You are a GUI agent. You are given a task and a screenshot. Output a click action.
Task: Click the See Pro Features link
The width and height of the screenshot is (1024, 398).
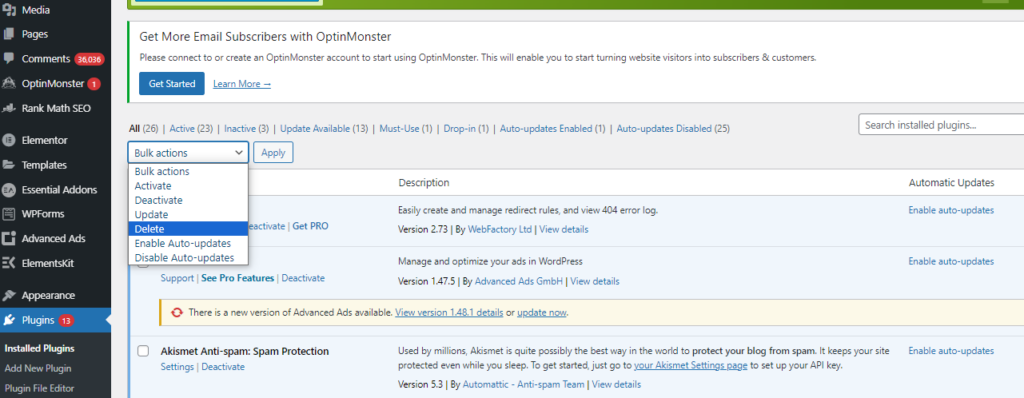point(238,278)
